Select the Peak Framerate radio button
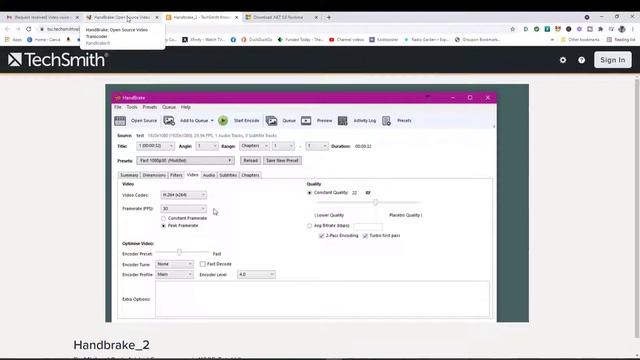Image resolution: width=640 pixels, height=360 pixels. tap(164, 226)
